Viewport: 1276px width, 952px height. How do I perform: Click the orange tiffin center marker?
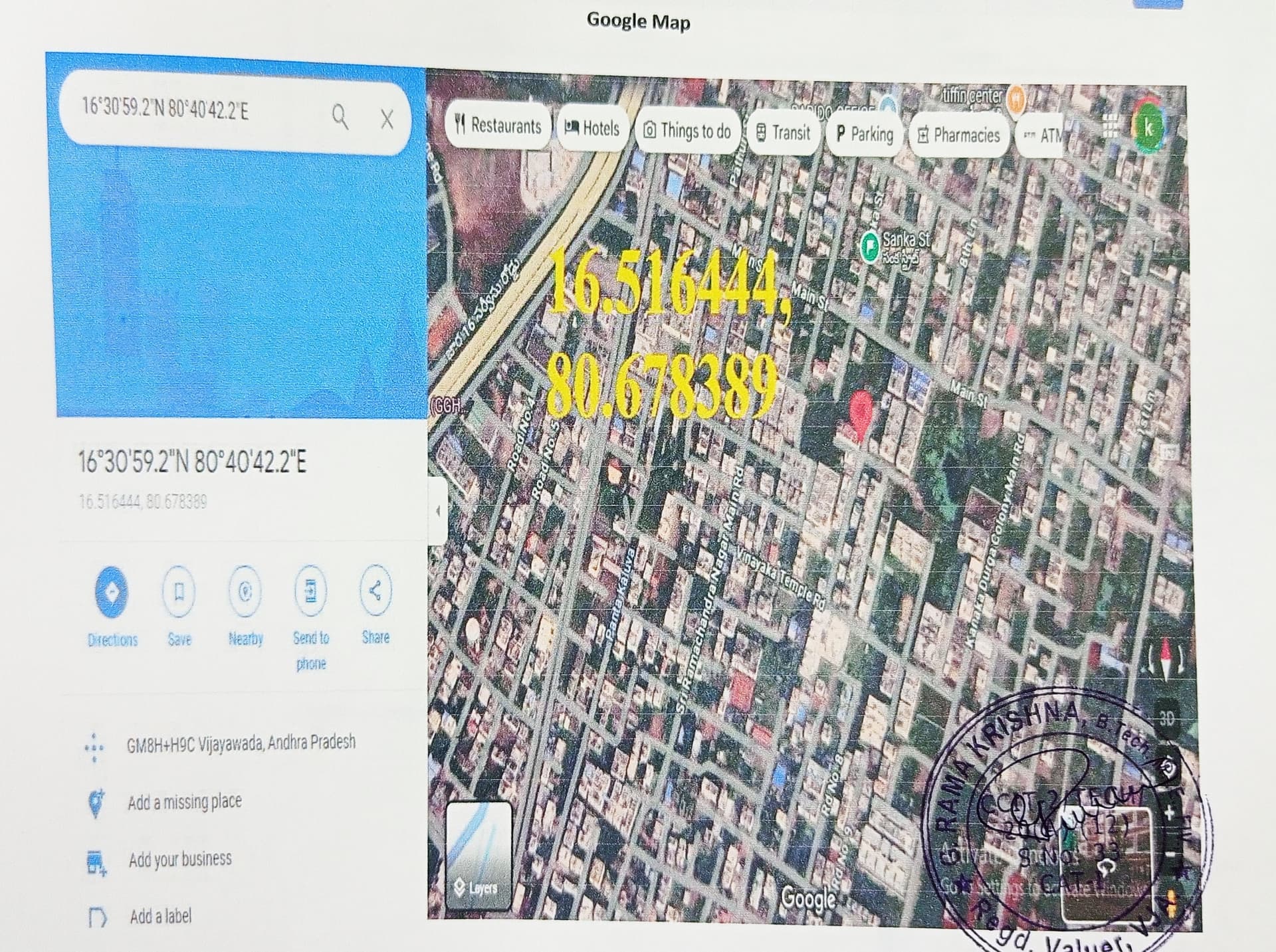click(1015, 100)
